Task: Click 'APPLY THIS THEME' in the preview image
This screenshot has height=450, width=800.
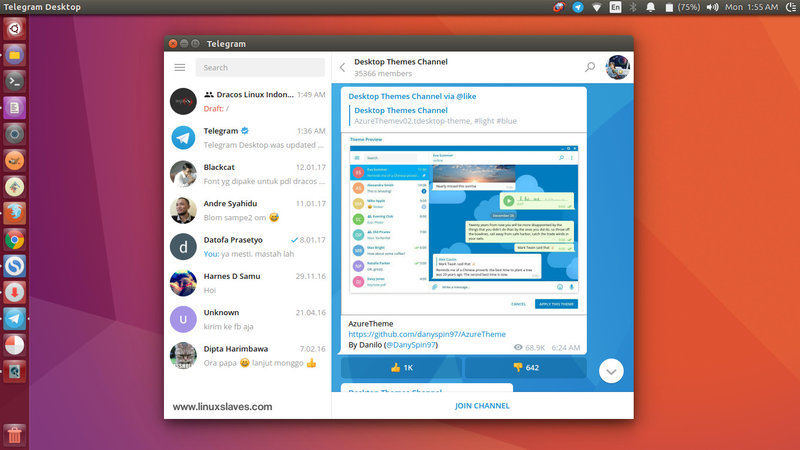Action: 556,304
